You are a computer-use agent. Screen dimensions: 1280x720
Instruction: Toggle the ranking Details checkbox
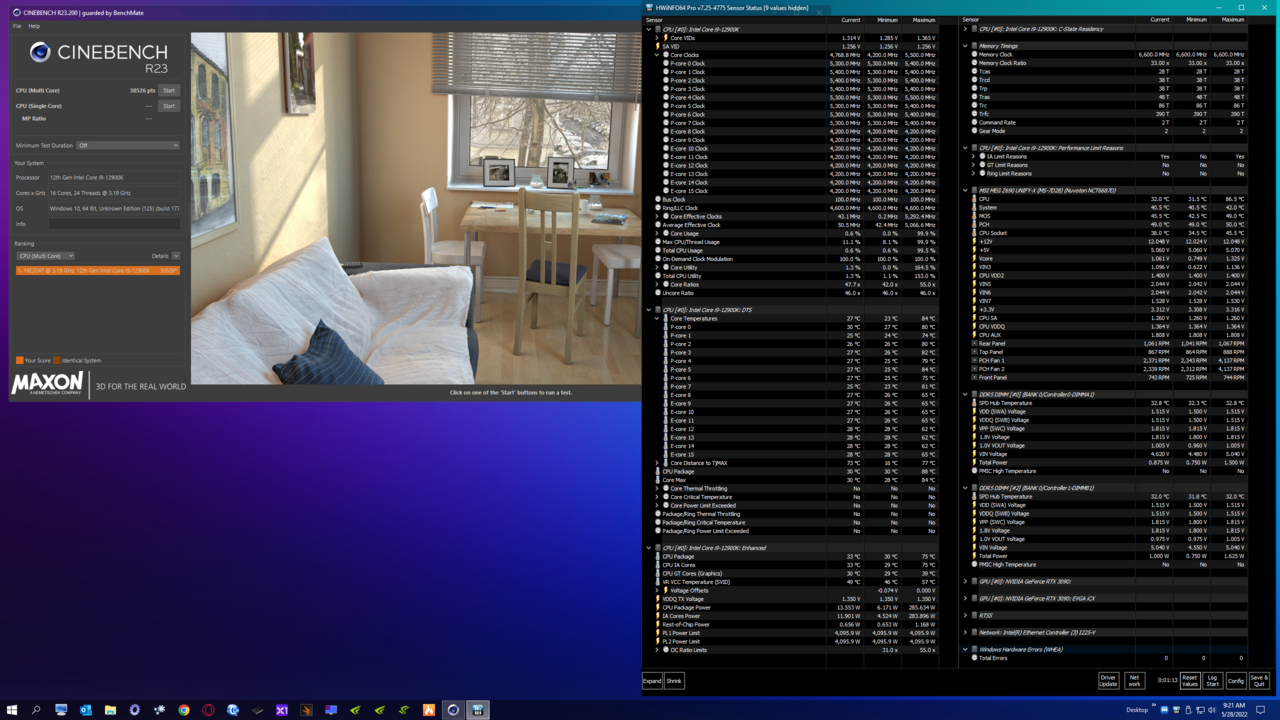176,256
